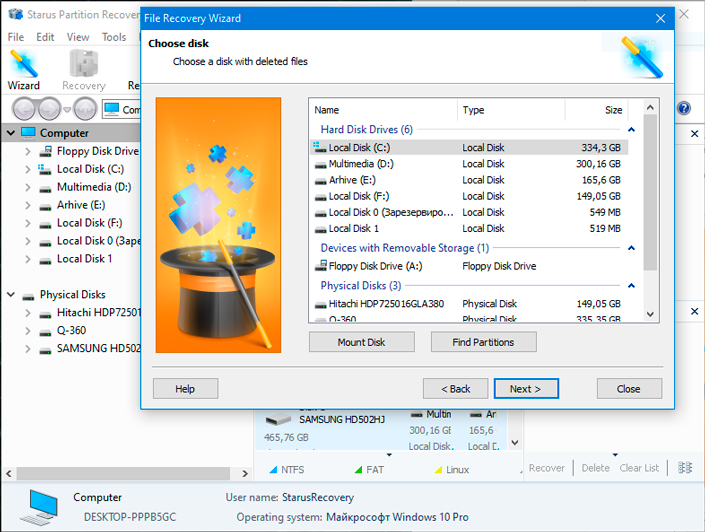Expand Floppy Disk Drive tree node
Image resolution: width=705 pixels, height=532 pixels.
pyautogui.click(x=27, y=151)
